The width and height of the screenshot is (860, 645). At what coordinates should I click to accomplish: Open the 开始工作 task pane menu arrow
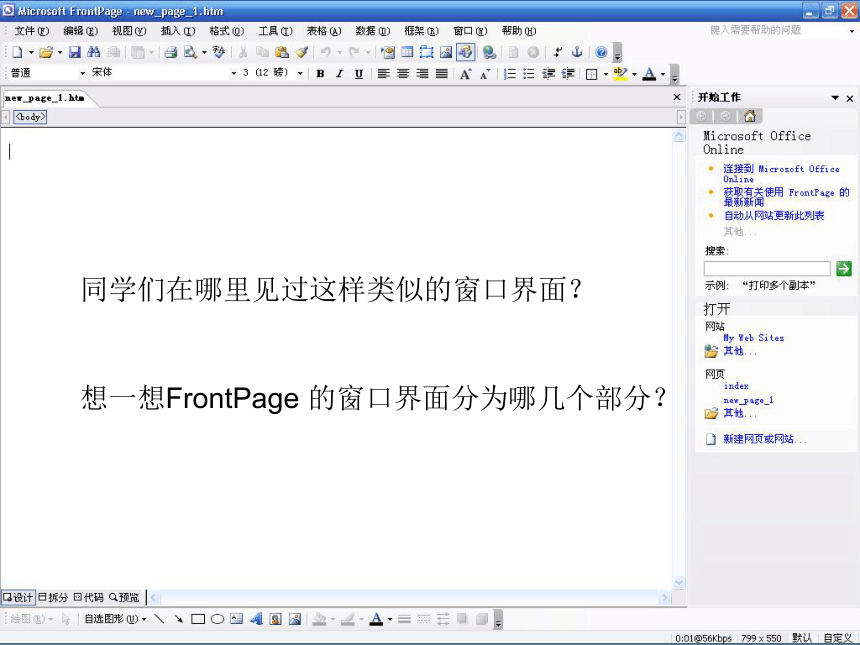coord(835,98)
